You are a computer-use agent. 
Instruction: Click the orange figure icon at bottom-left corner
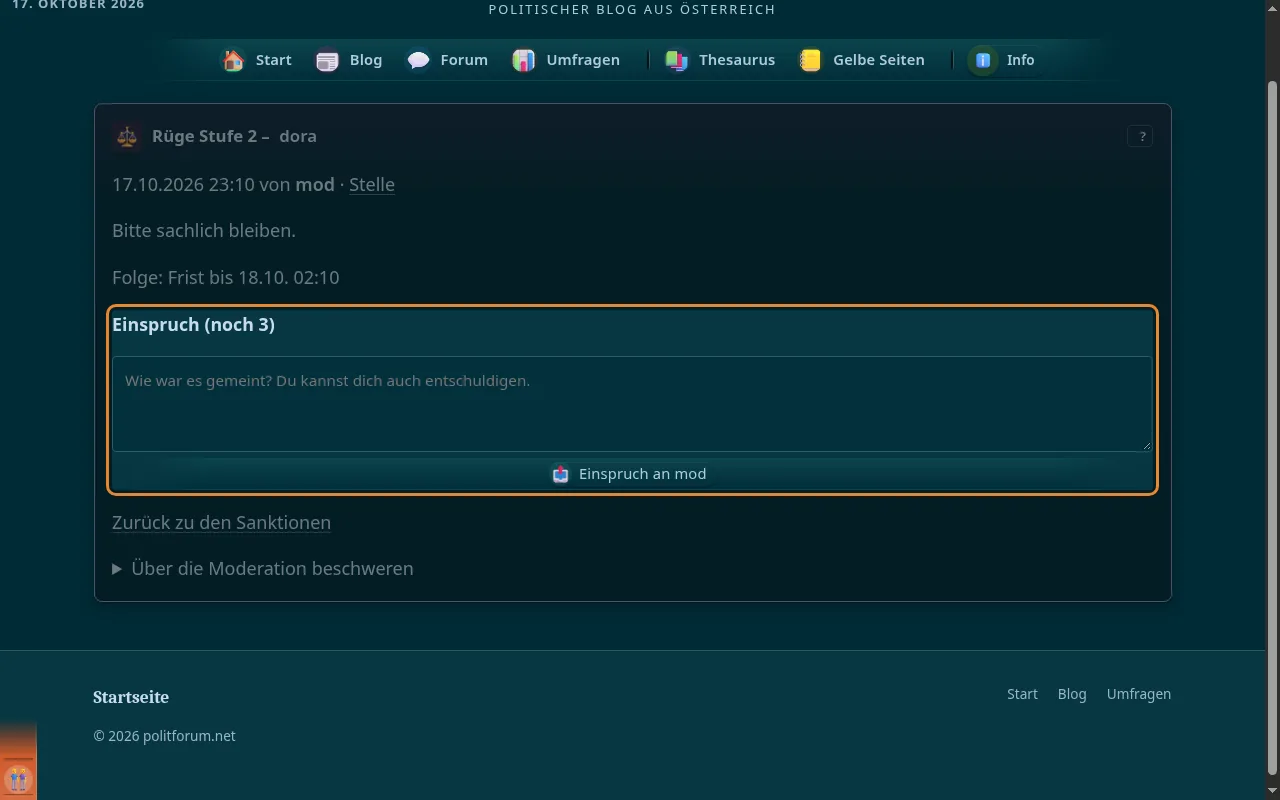click(18, 779)
